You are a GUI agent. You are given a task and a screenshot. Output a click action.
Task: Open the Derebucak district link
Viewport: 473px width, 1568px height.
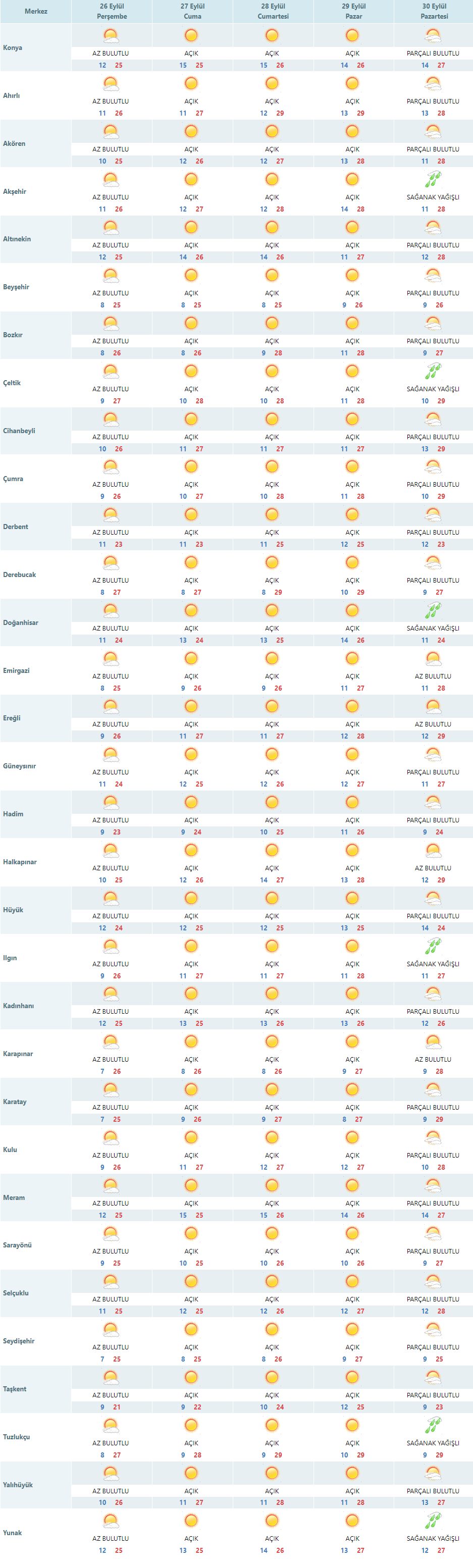[x=20, y=574]
